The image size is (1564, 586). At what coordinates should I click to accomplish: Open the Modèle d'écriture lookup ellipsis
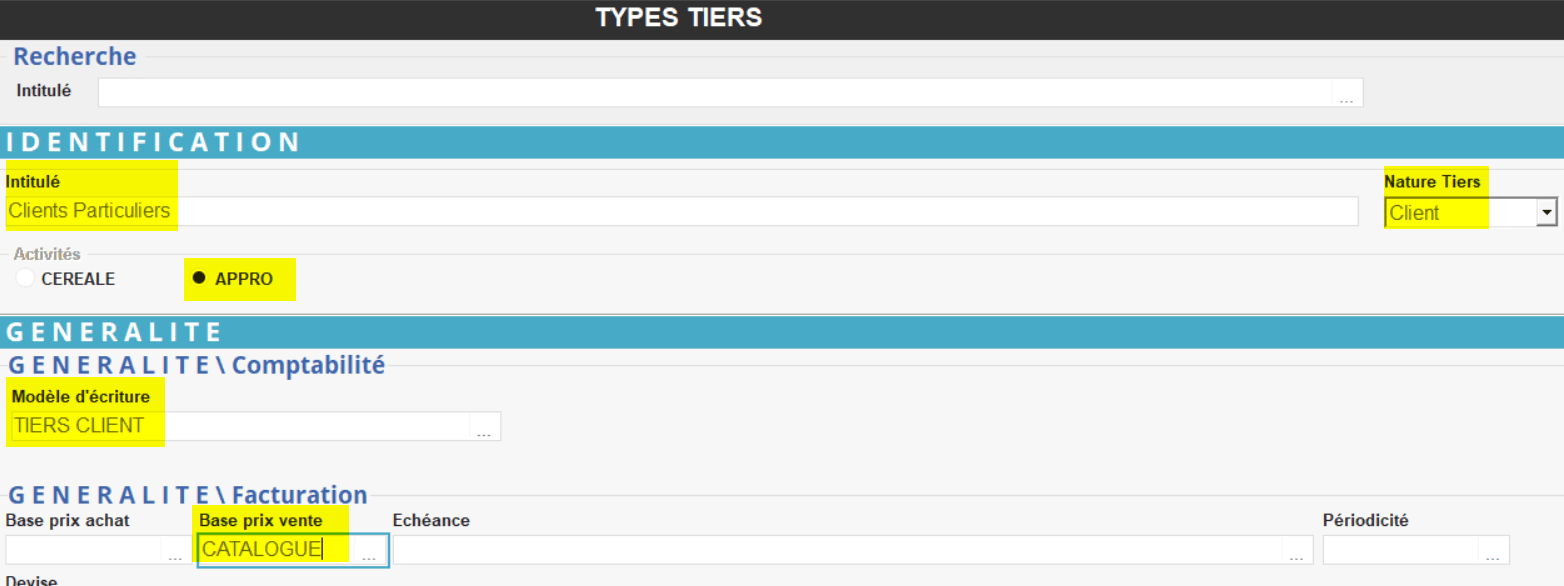click(x=484, y=427)
